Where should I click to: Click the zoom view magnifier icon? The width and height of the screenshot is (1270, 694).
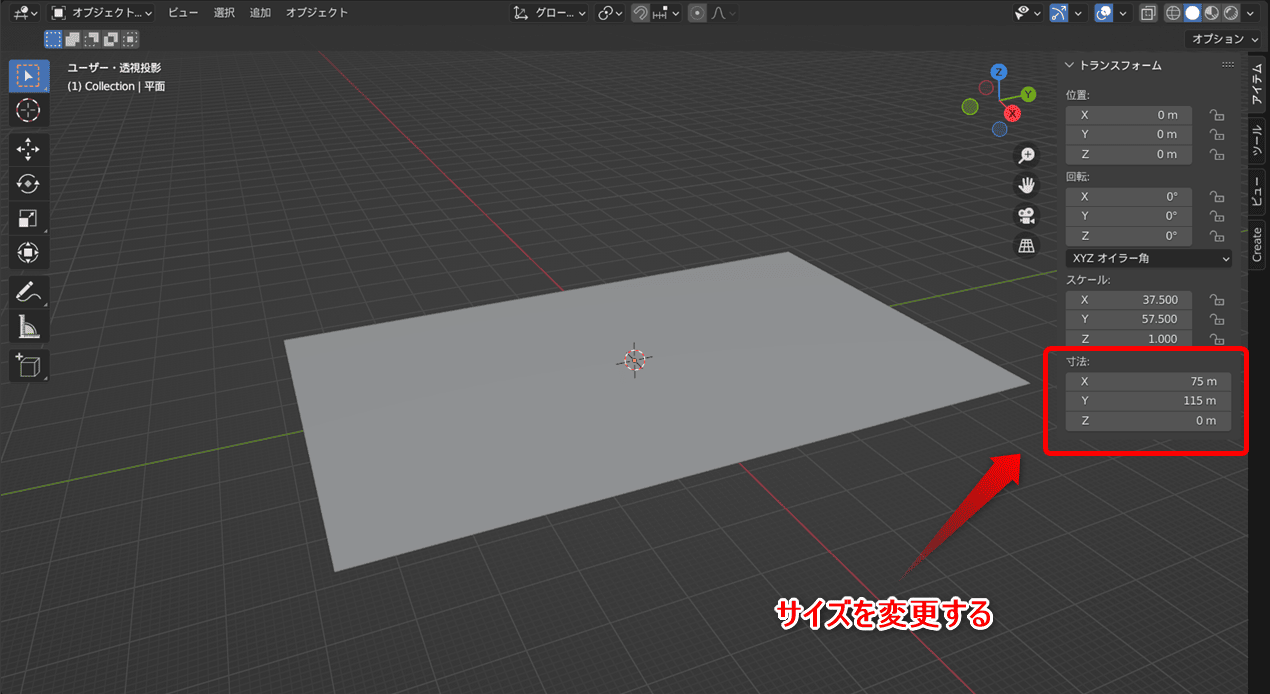[1026, 155]
